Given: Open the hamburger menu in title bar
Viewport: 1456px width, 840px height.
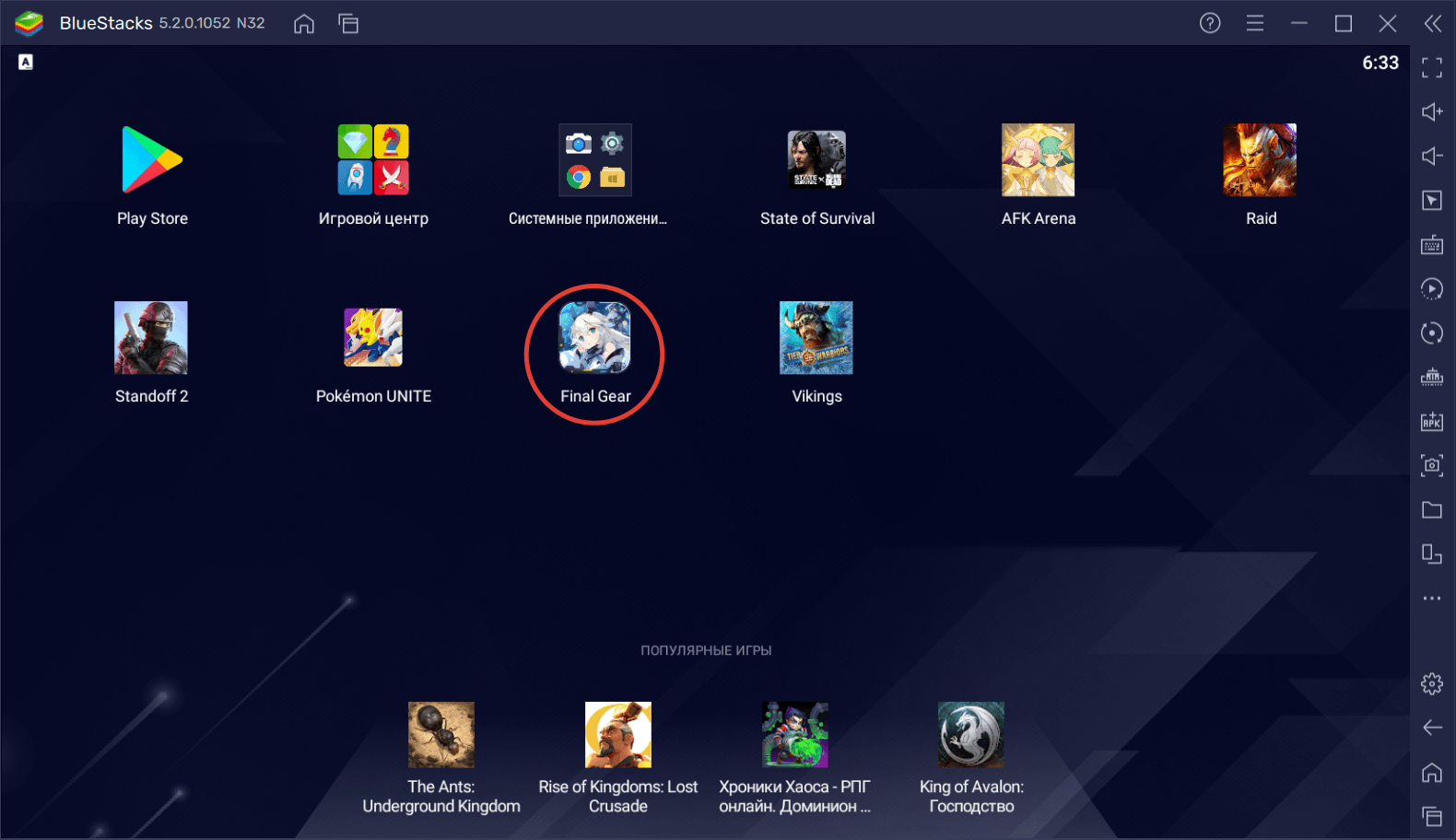Looking at the screenshot, I should [x=1255, y=23].
